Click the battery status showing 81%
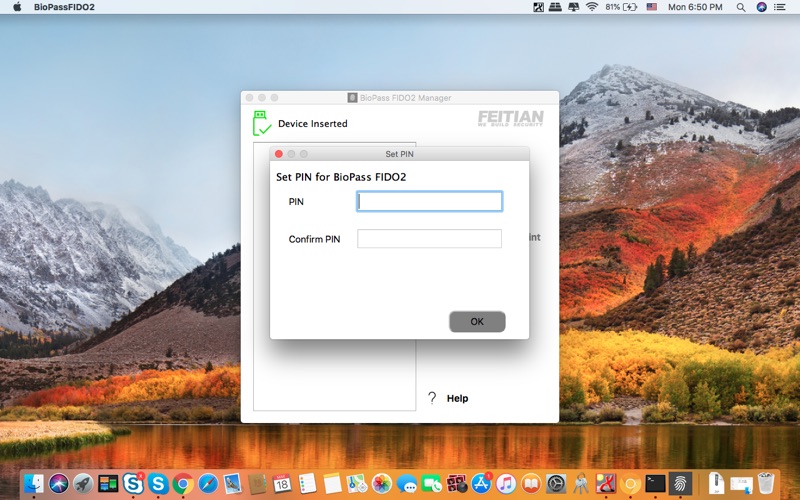800x500 pixels. pos(621,7)
